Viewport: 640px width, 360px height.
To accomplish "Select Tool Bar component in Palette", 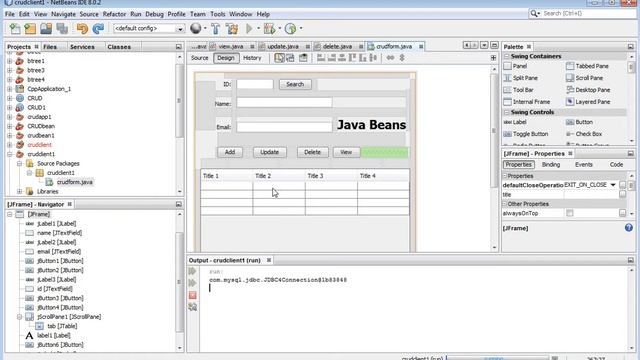I will (518, 90).
